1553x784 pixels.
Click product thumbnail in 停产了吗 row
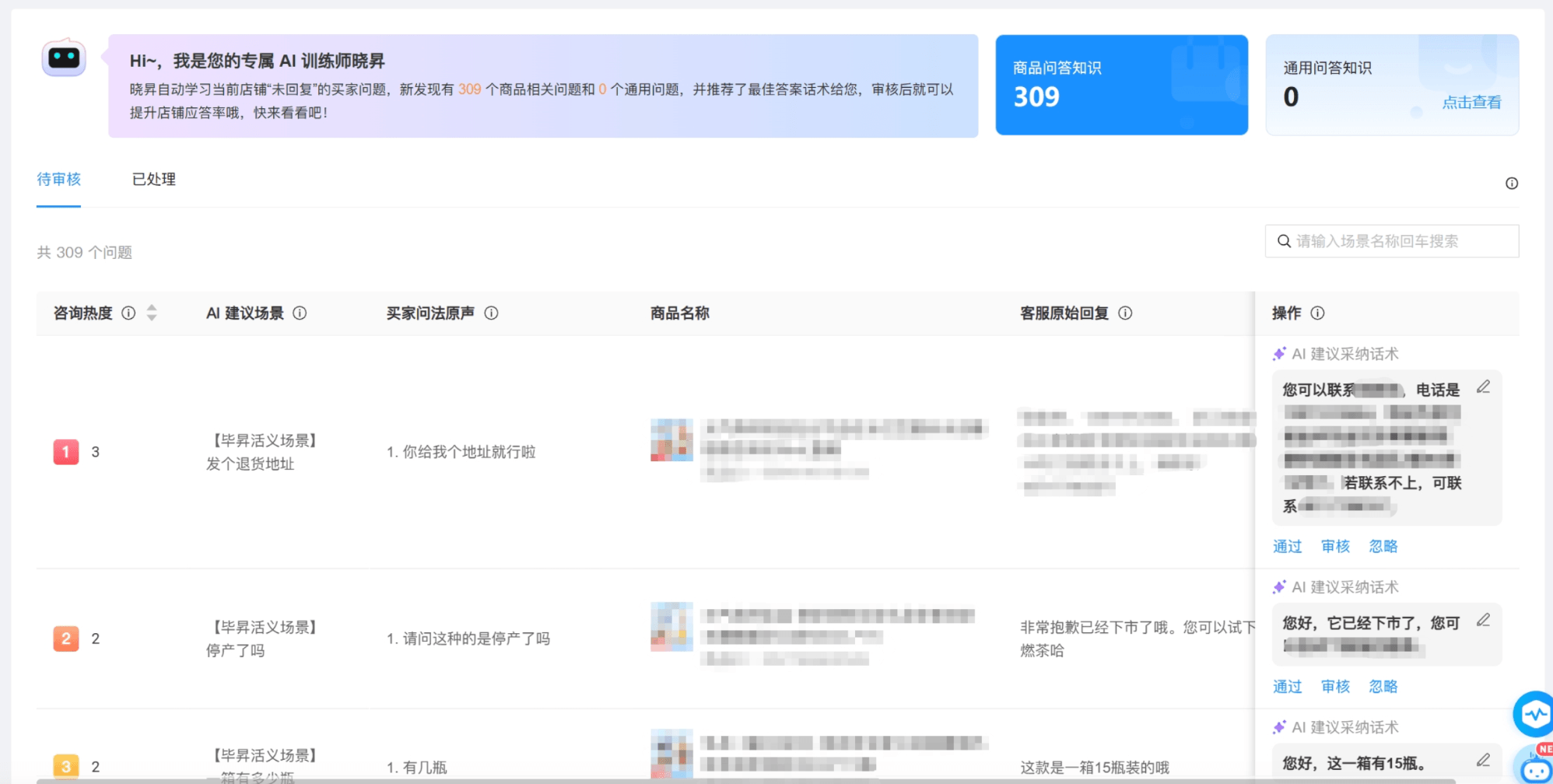coord(671,627)
